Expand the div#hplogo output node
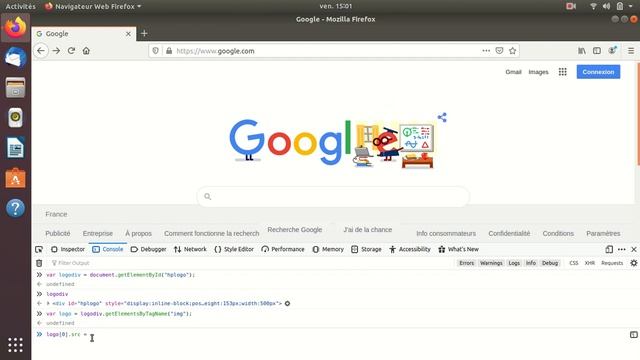Screen dimensions: 640x360 click(x=48, y=304)
